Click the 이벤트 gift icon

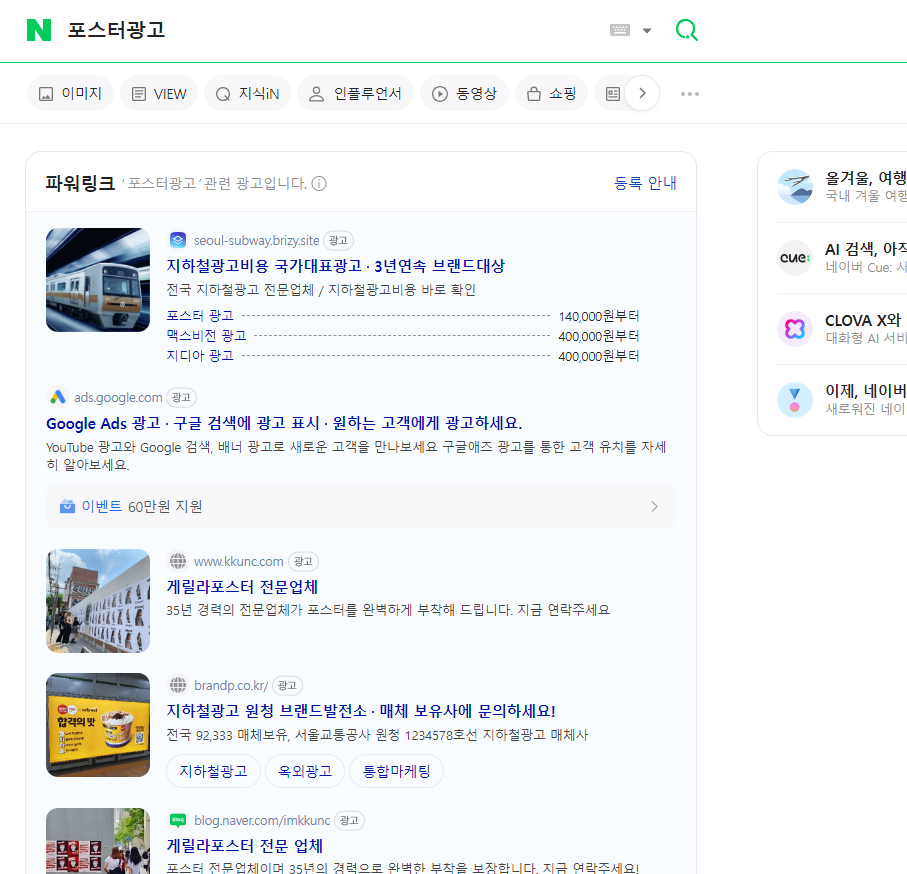coord(67,507)
